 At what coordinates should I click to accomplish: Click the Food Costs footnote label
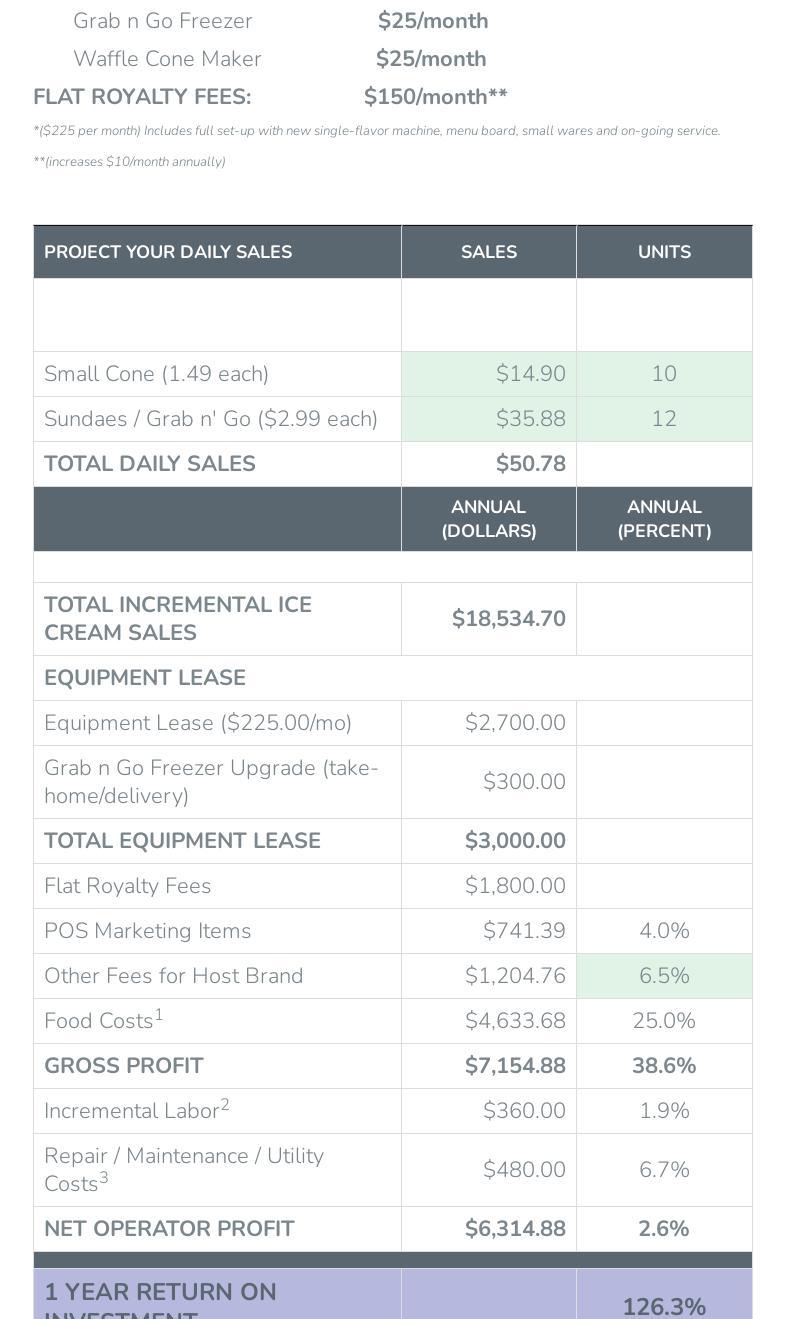point(103,1021)
